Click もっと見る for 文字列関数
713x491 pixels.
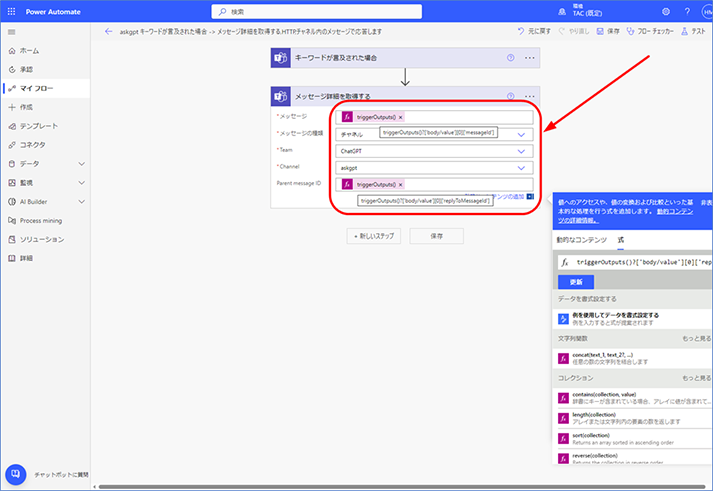pyautogui.click(x=696, y=339)
